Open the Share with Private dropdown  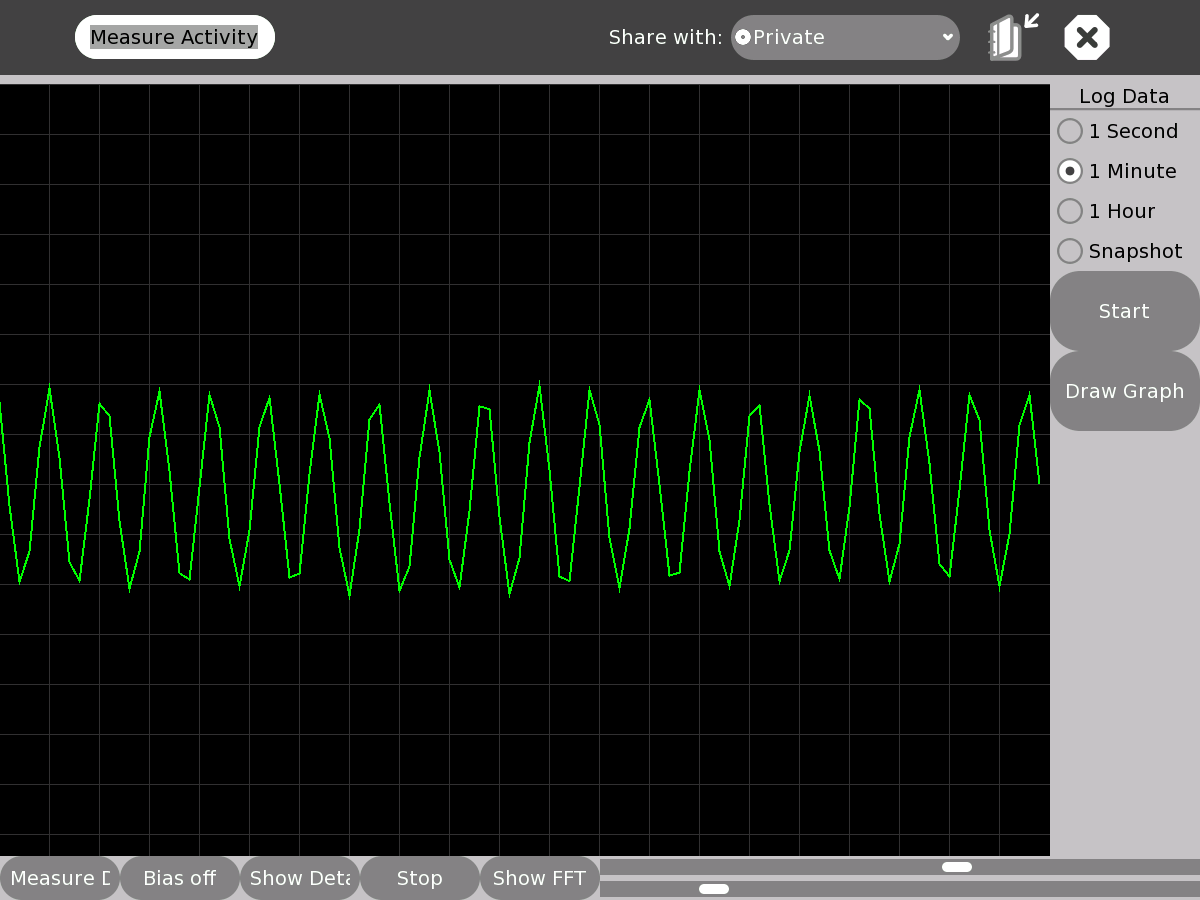[x=844, y=38]
